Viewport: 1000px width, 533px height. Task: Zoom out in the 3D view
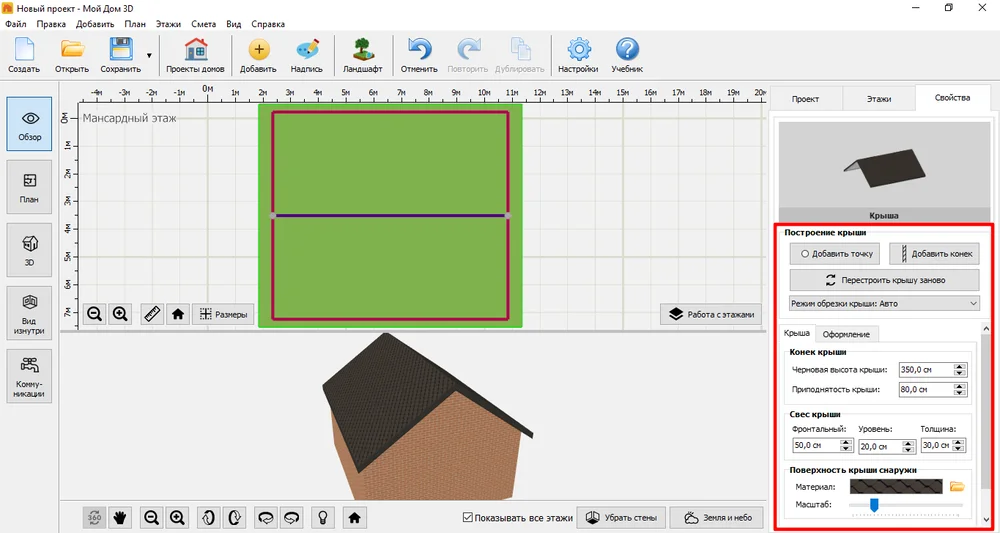[152, 517]
